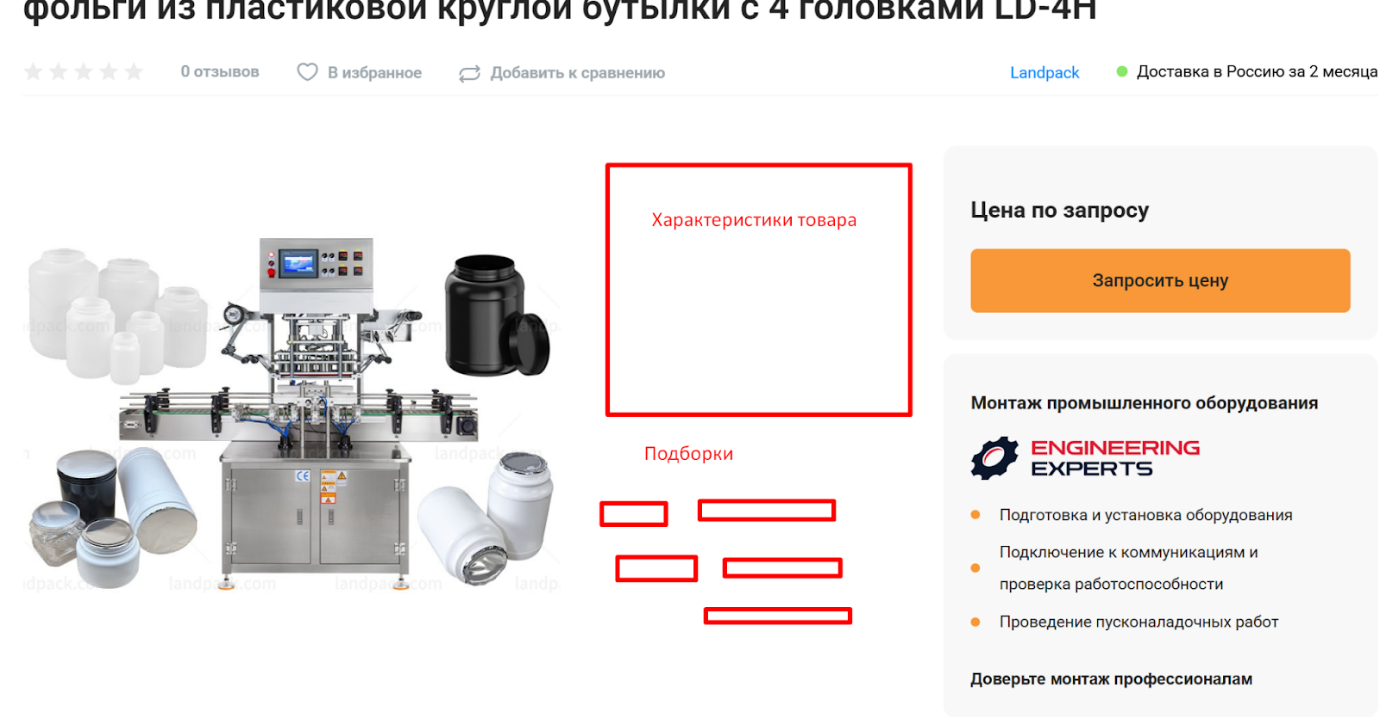Click Доставка в Россию за 2 месяца

[1257, 72]
